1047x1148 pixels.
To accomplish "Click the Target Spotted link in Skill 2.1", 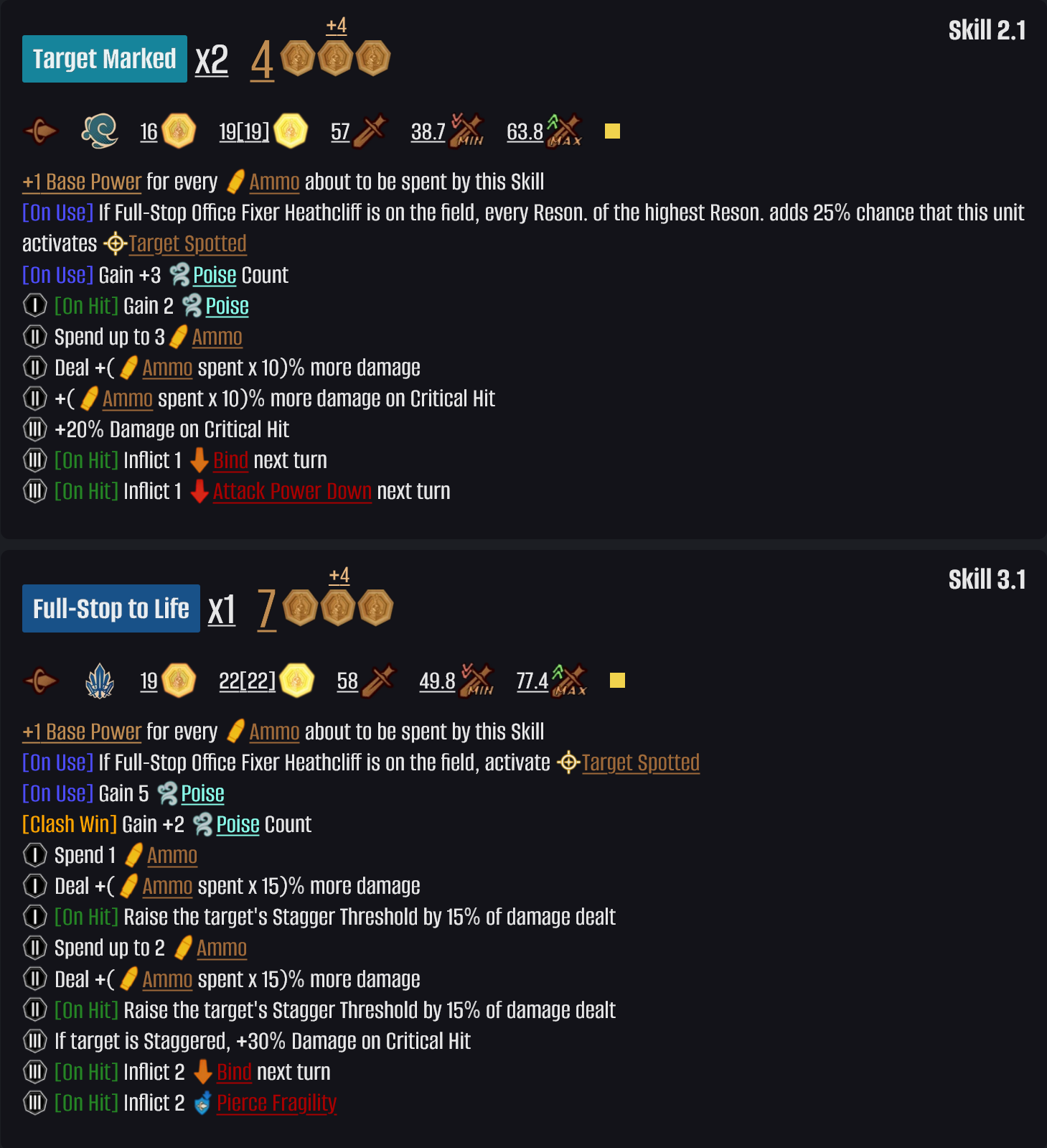I will pos(187,243).
